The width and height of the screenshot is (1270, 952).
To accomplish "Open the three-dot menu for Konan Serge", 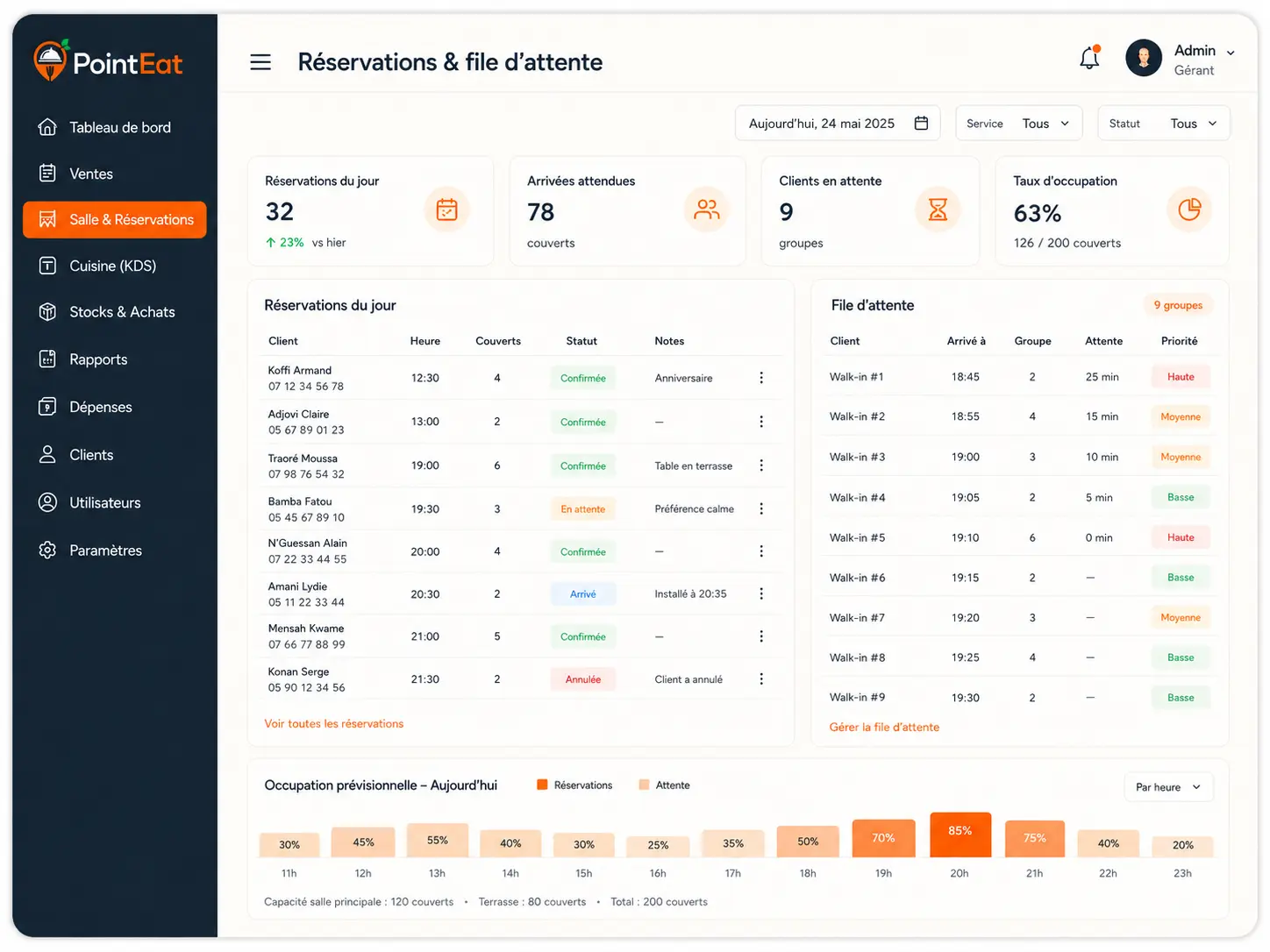I will 761,679.
